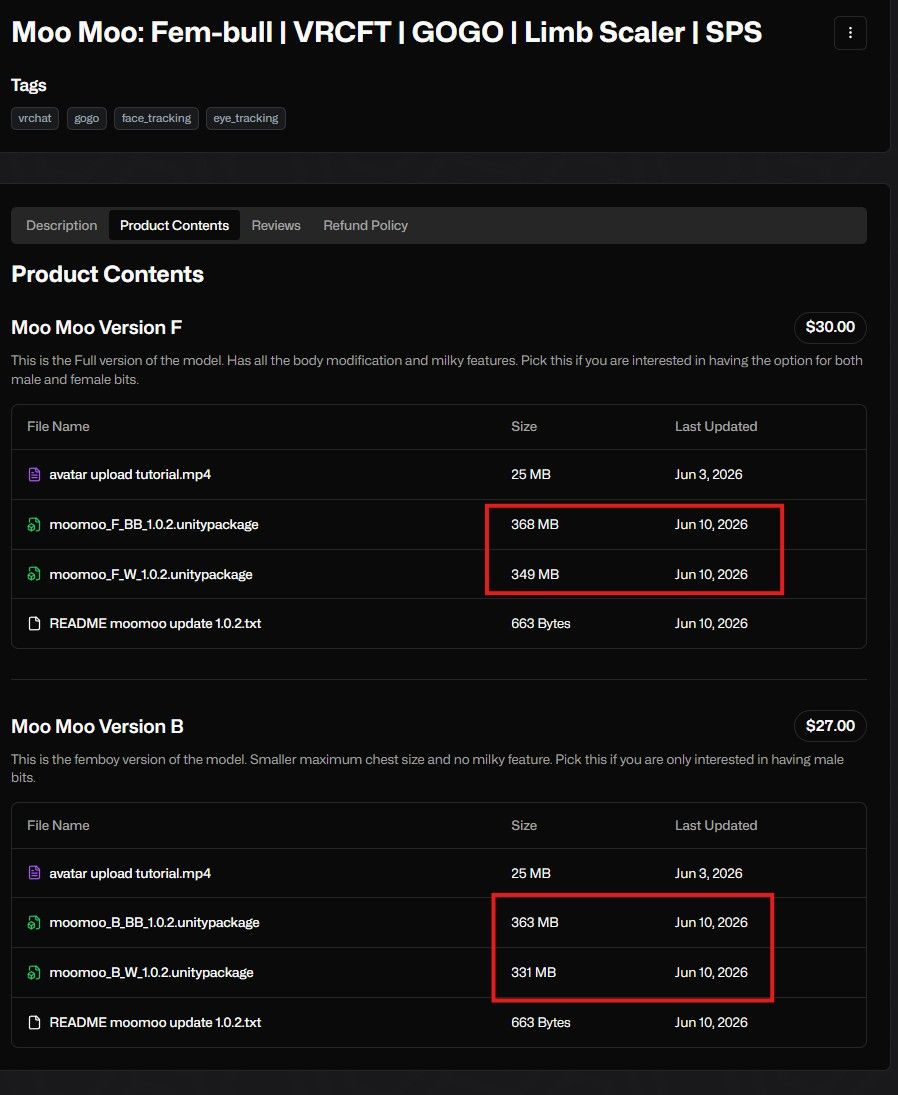898x1095 pixels.
Task: Select README moomoo update text in Version B
Action: tap(155, 1022)
